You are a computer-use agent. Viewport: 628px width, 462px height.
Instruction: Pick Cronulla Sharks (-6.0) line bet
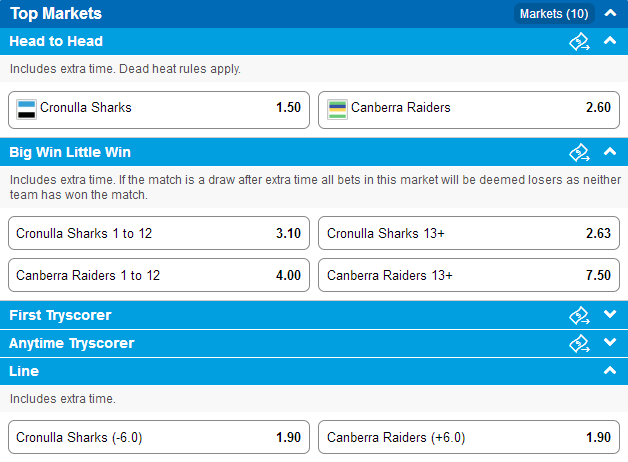(x=159, y=437)
